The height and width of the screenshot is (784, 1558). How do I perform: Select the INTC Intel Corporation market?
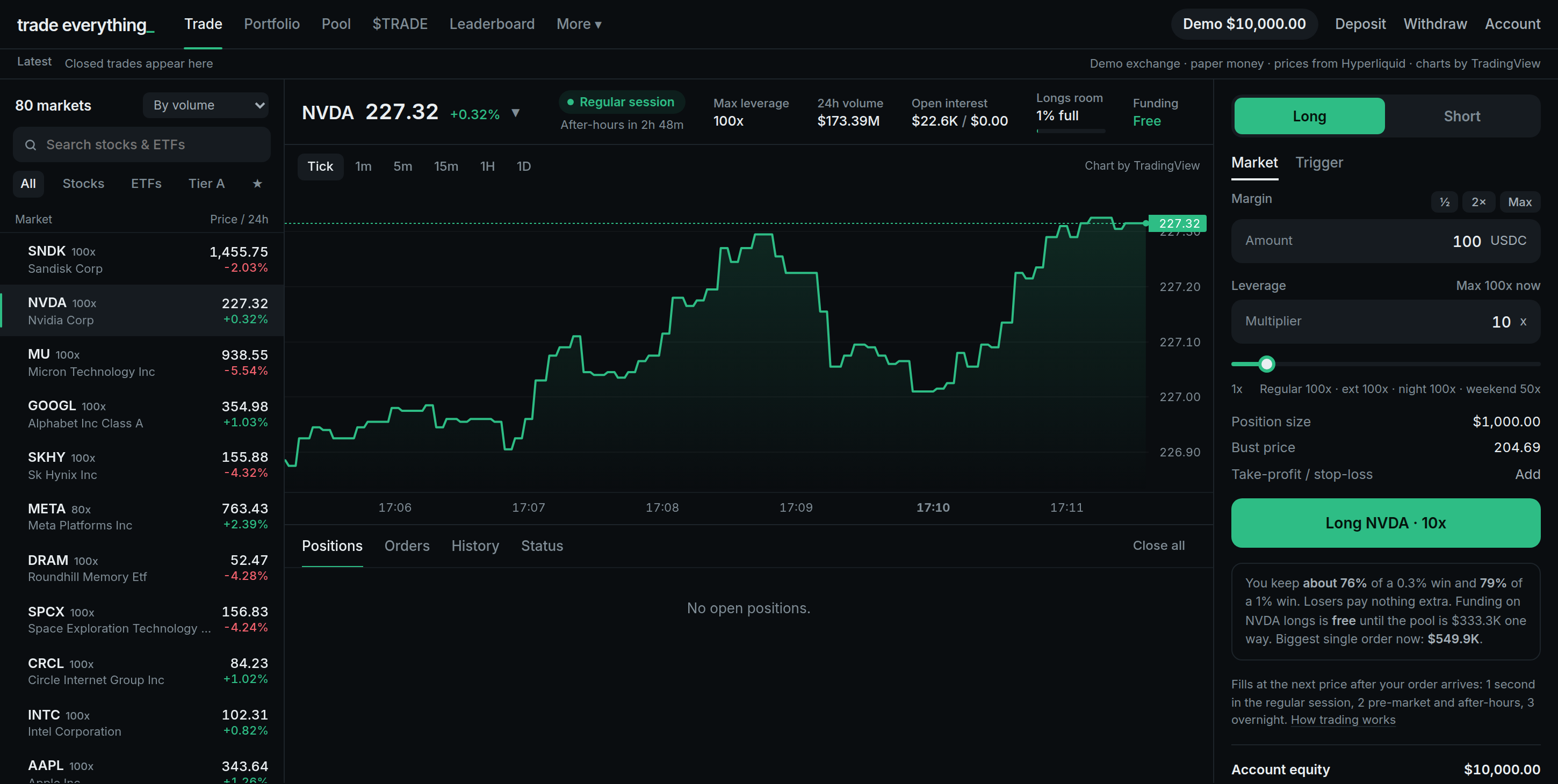(x=142, y=722)
